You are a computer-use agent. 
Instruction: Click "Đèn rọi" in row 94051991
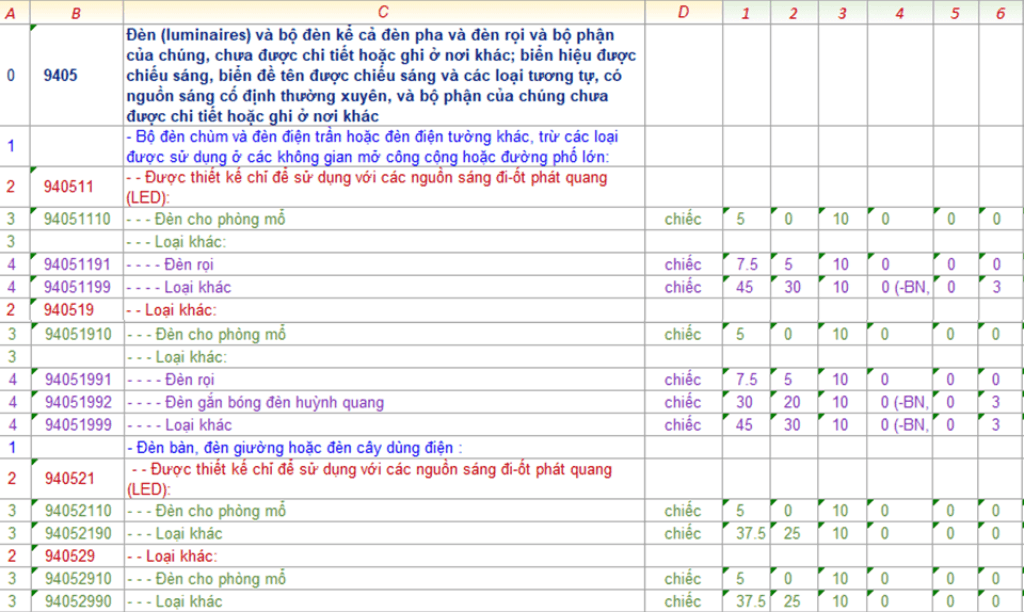pos(189,379)
